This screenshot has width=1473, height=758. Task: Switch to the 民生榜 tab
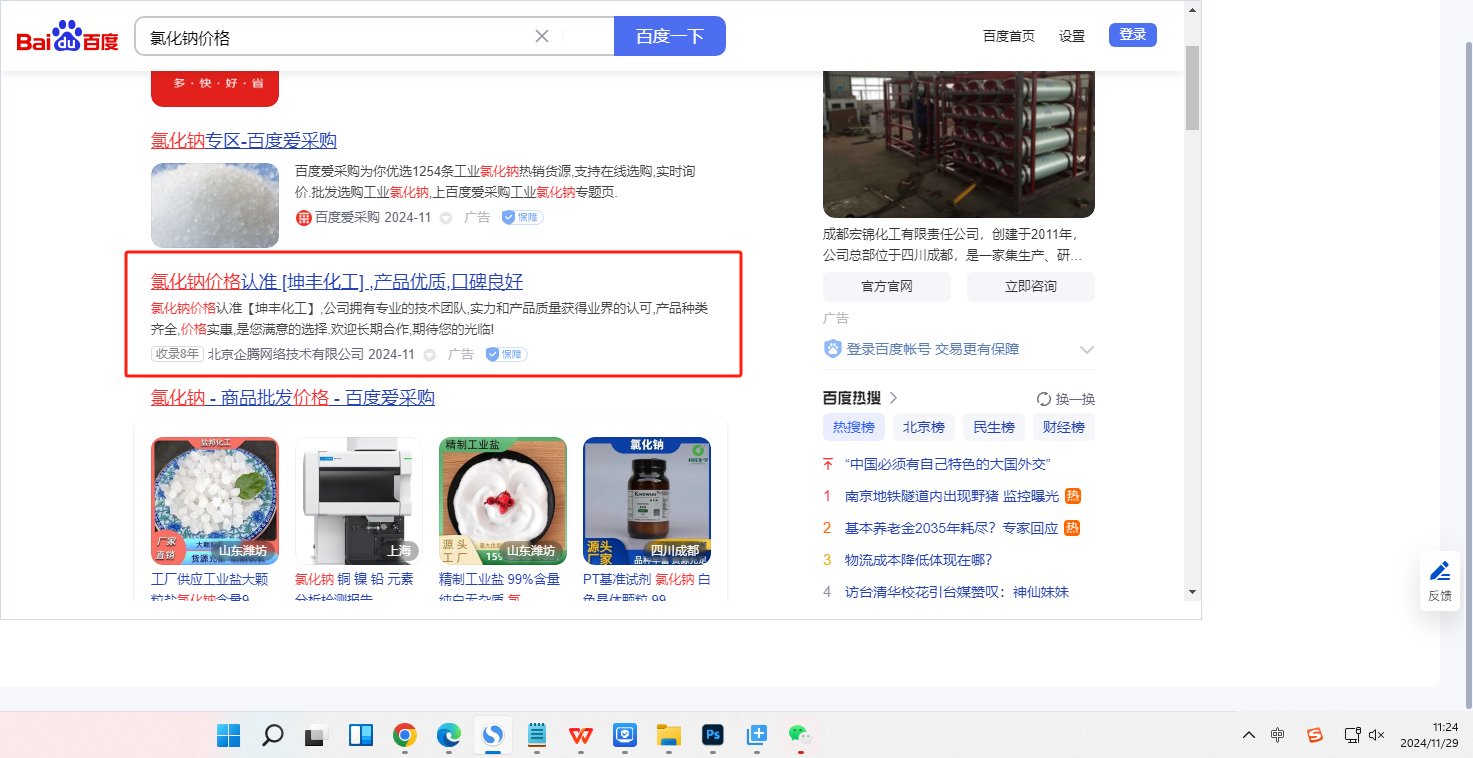click(994, 427)
